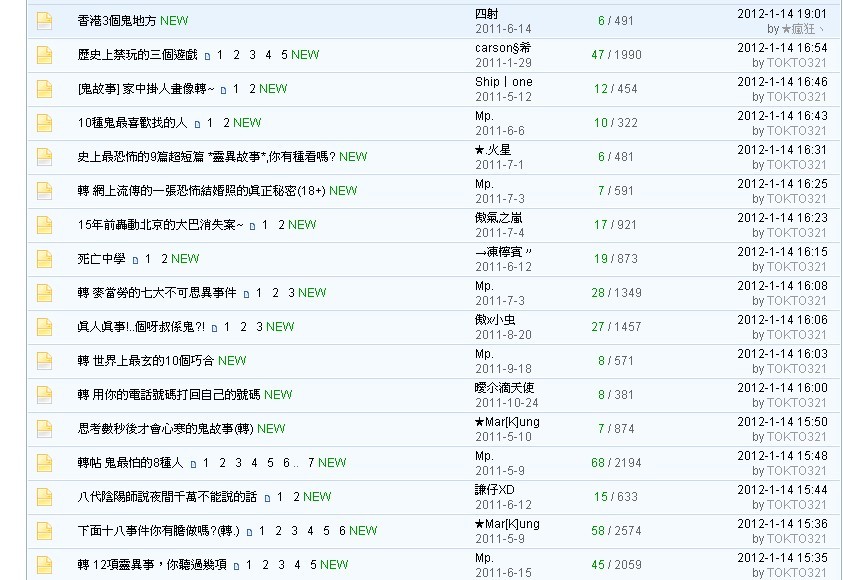Screen dimensions: 843x580
Task: Open author profile 傲氣之嵐
Action: [498, 218]
